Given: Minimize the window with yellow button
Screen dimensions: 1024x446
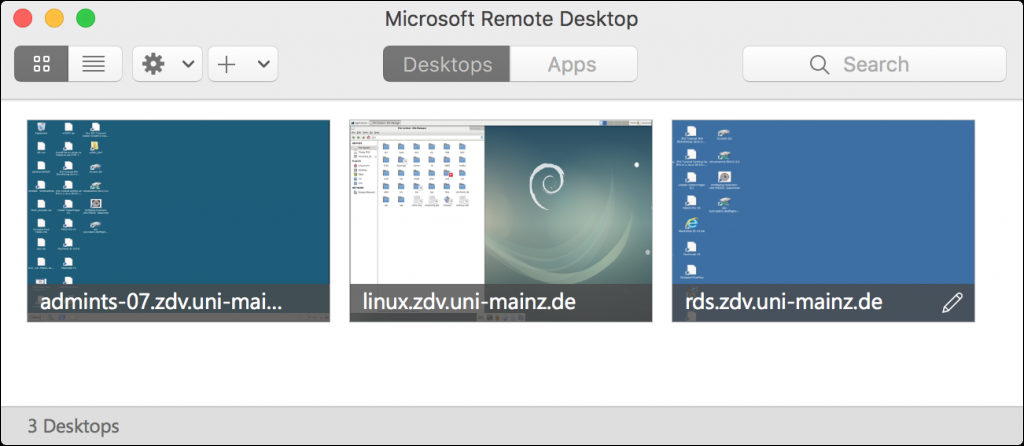Looking at the screenshot, I should [54, 18].
